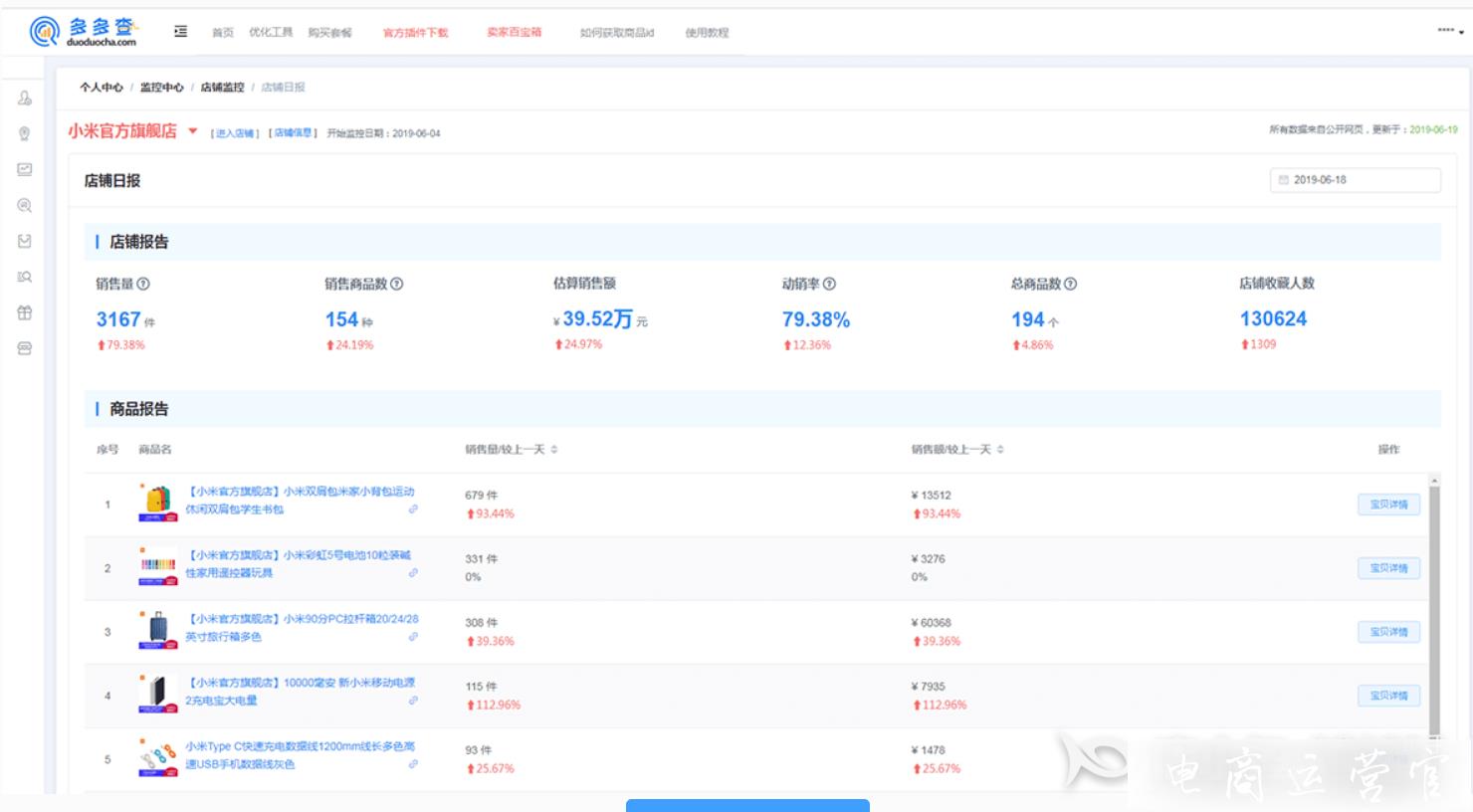Toggle the sidebar collapse icon
This screenshot has width=1473, height=812.
(x=180, y=32)
